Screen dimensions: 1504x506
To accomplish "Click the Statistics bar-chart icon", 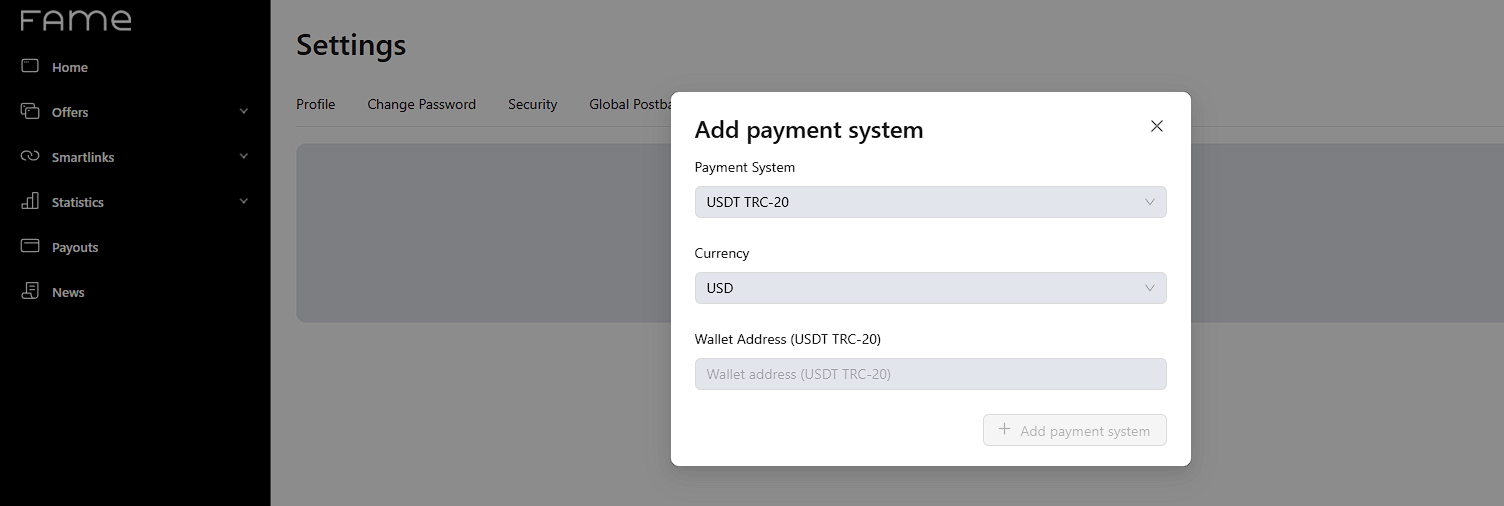I will (30, 201).
